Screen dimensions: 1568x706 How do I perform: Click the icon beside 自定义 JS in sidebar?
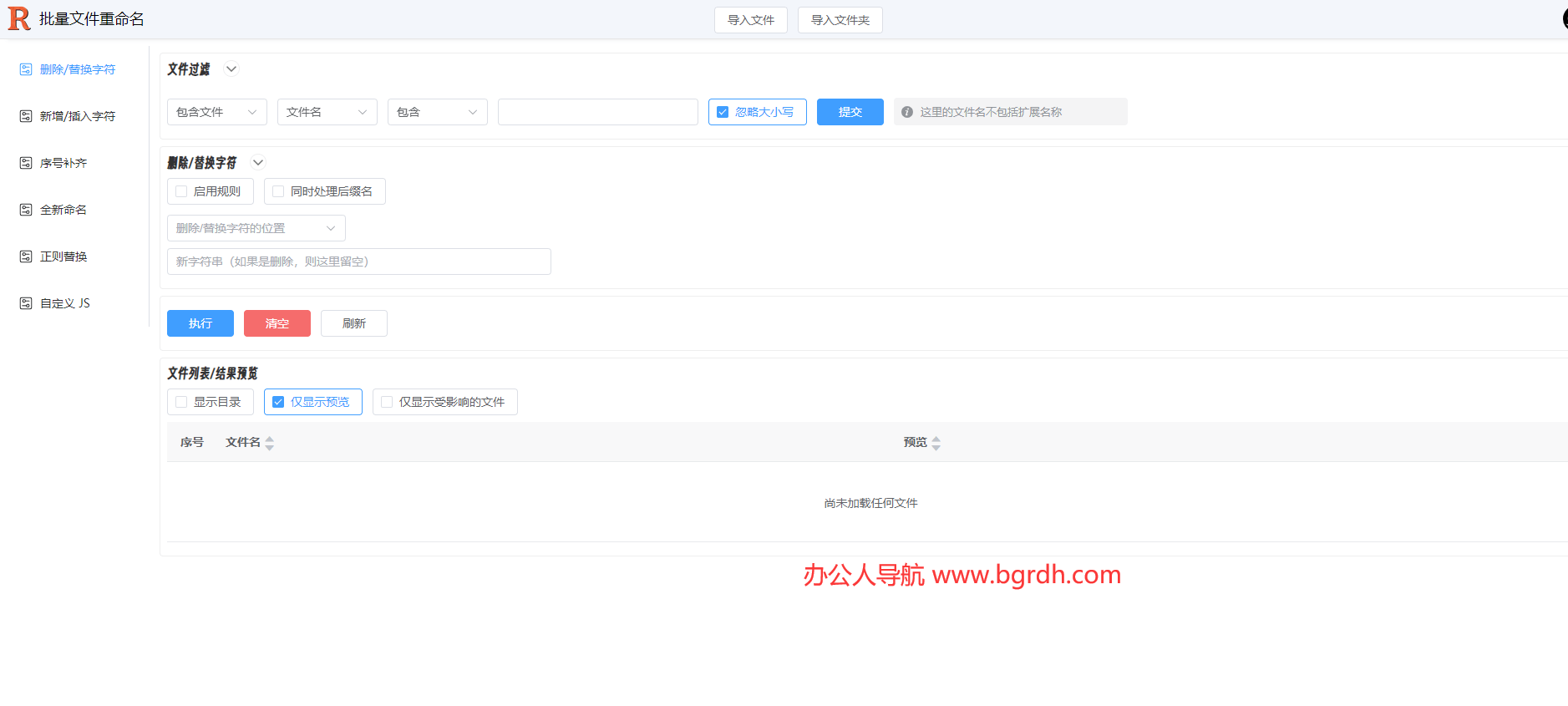(x=26, y=303)
